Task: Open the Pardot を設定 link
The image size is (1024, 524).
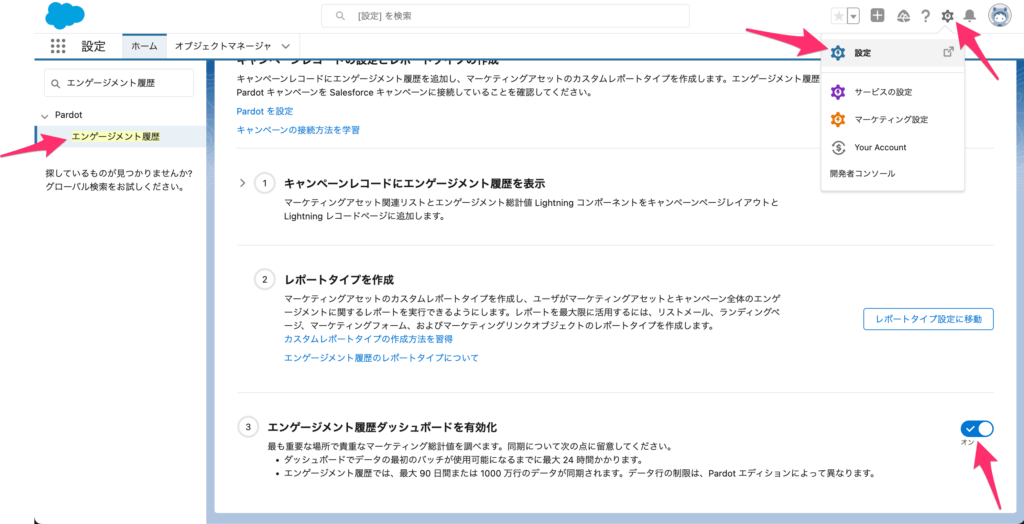Action: point(265,111)
